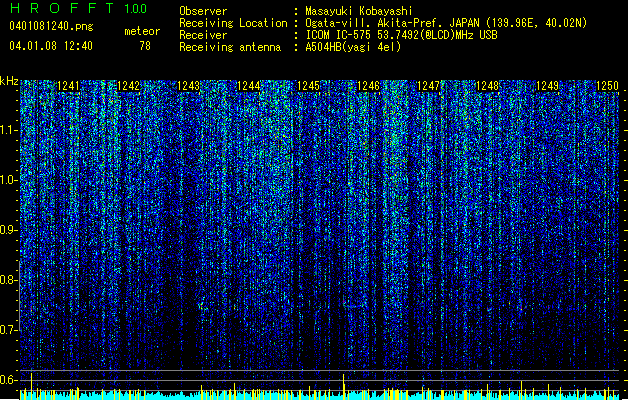Click the 0.7 frequency axis label
Viewport: 629px width, 400px height.
tap(9, 330)
